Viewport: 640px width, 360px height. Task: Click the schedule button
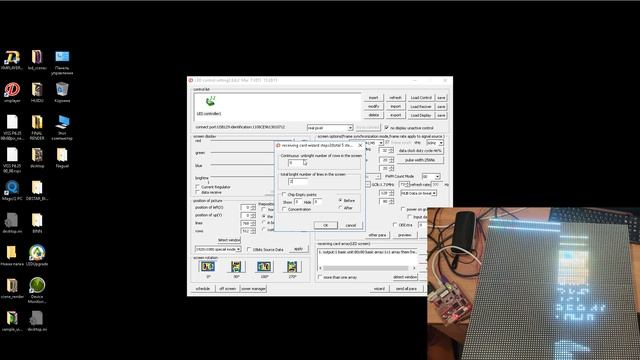[203, 289]
